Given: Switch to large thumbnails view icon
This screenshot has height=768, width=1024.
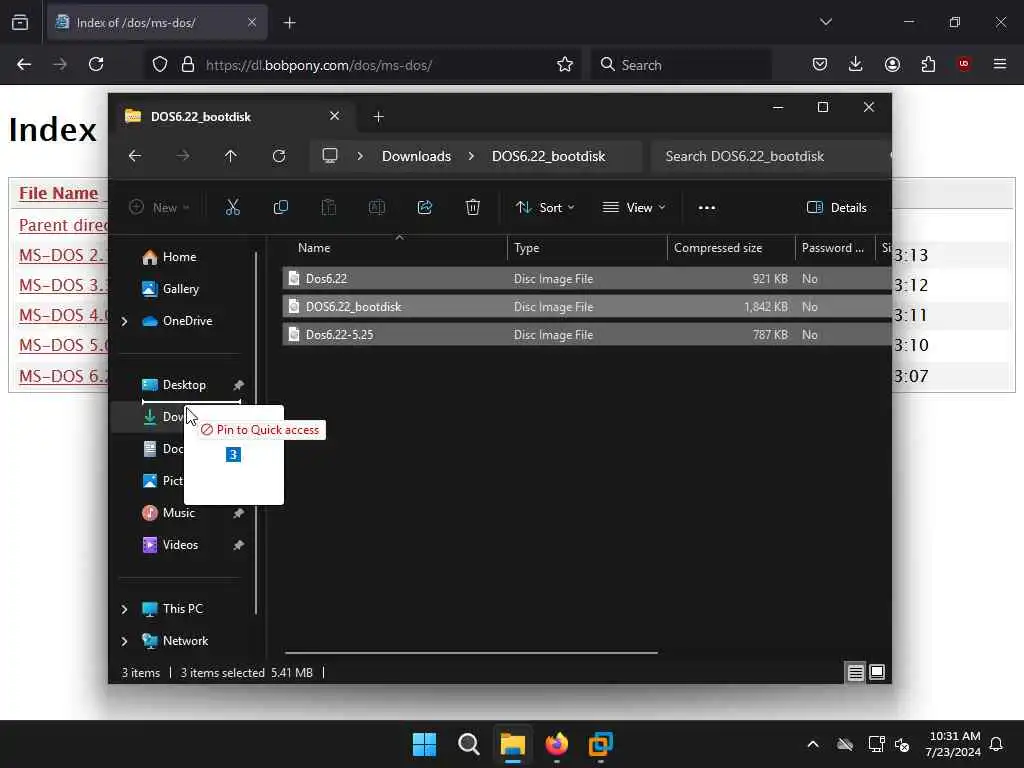Looking at the screenshot, I should (877, 672).
